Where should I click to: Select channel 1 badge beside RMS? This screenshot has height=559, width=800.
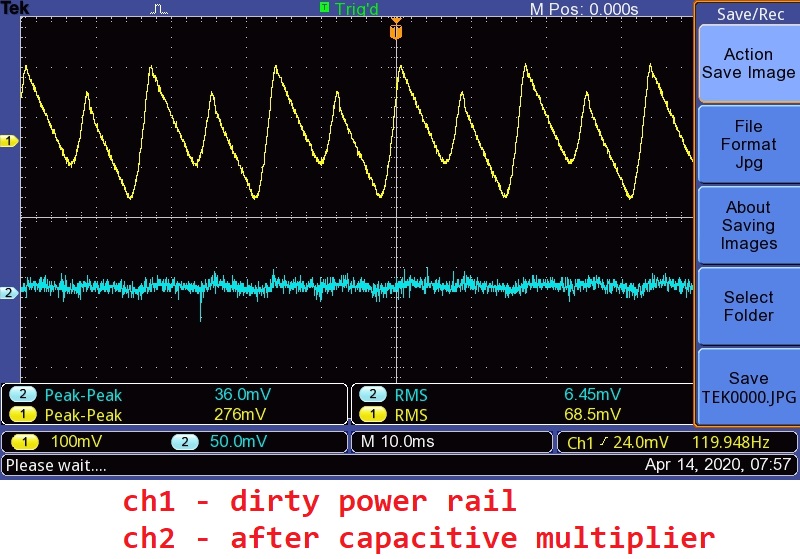pos(373,415)
